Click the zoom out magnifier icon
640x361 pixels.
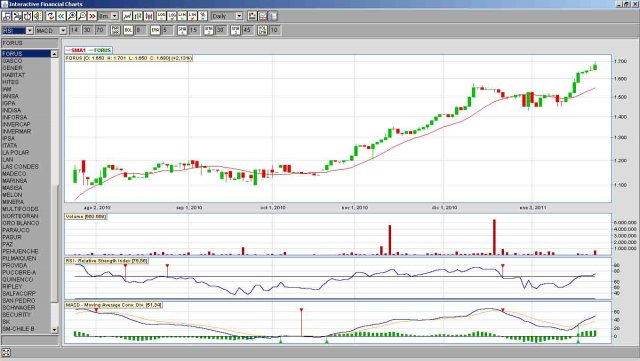click(82, 16)
